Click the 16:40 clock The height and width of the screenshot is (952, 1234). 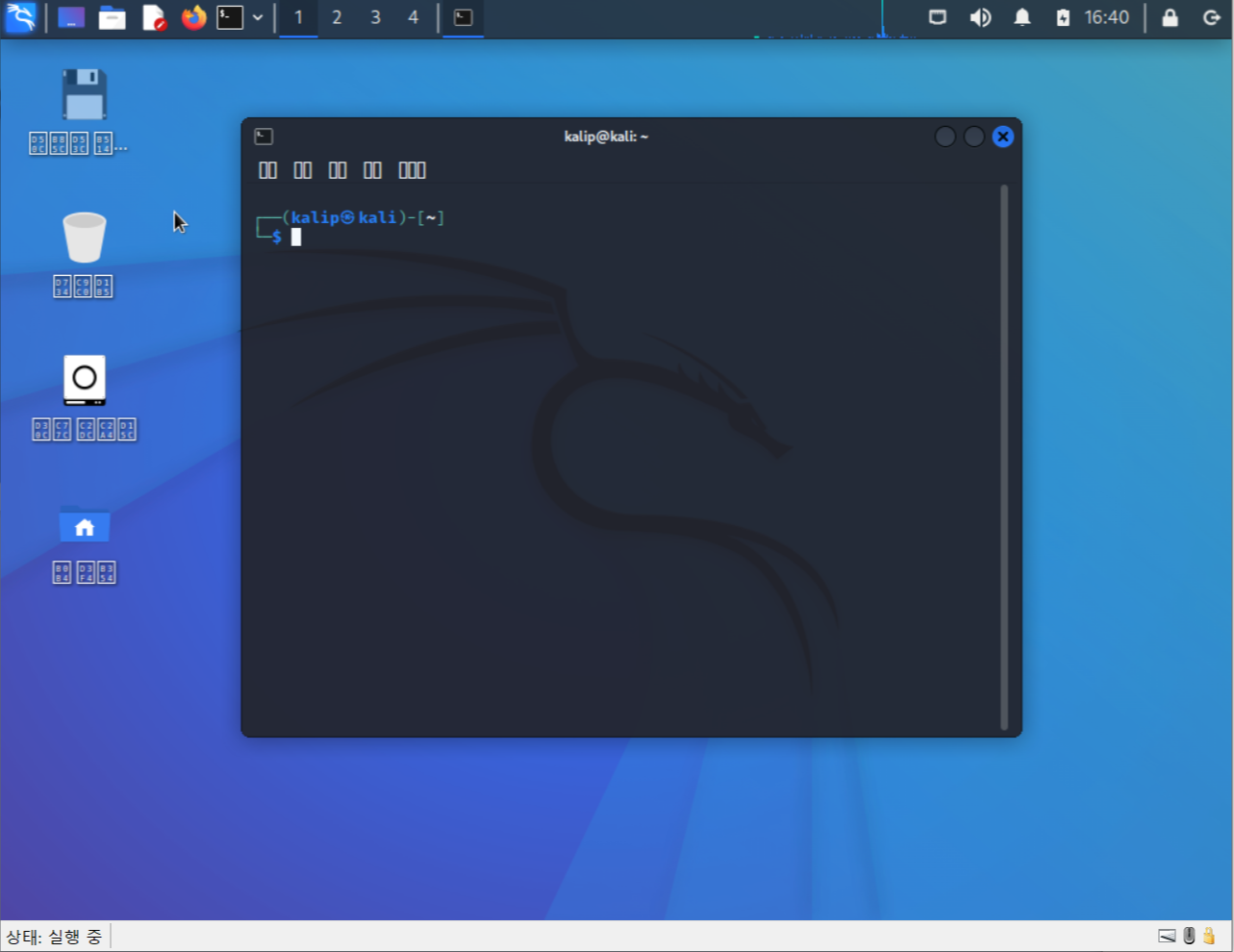click(1106, 17)
